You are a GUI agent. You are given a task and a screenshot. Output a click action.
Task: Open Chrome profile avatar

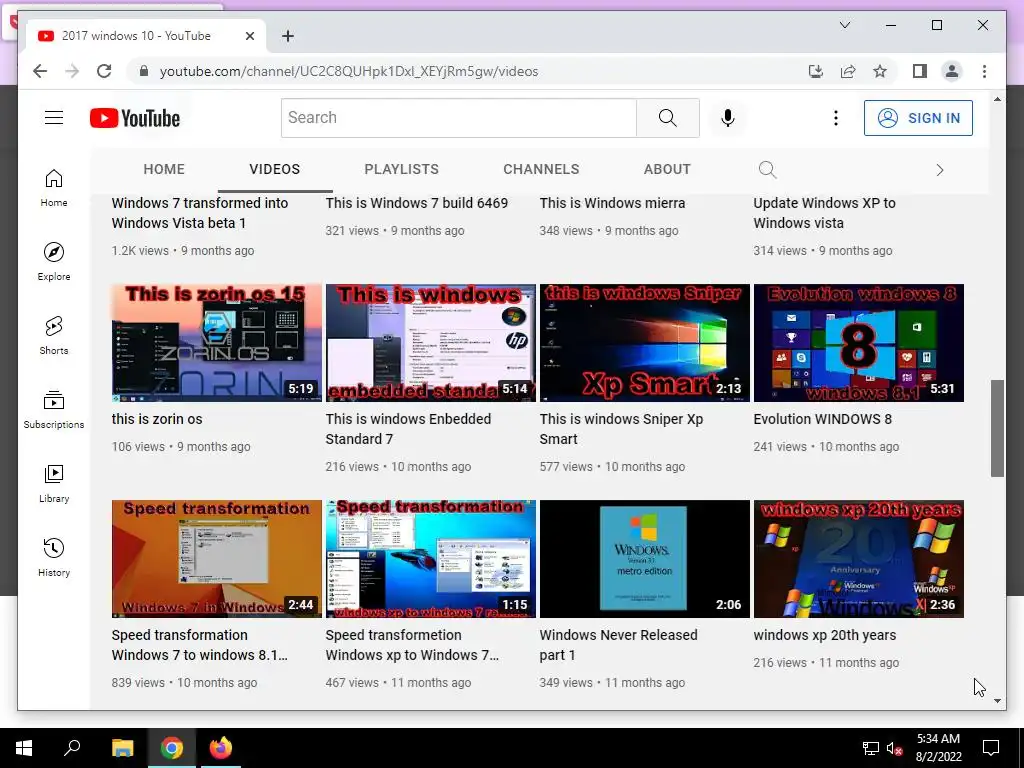click(x=952, y=71)
